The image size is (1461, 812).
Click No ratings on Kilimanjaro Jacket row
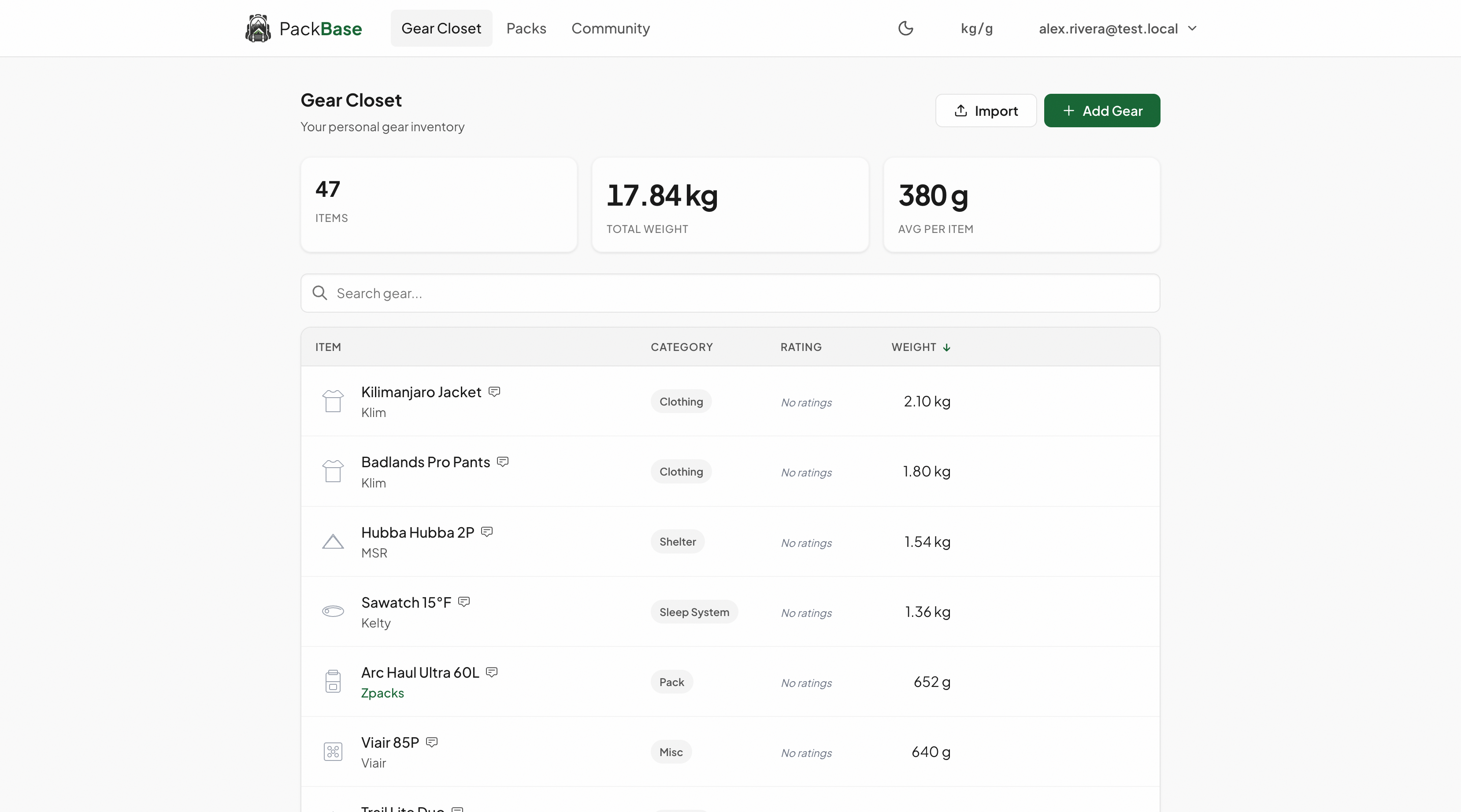[x=806, y=402]
